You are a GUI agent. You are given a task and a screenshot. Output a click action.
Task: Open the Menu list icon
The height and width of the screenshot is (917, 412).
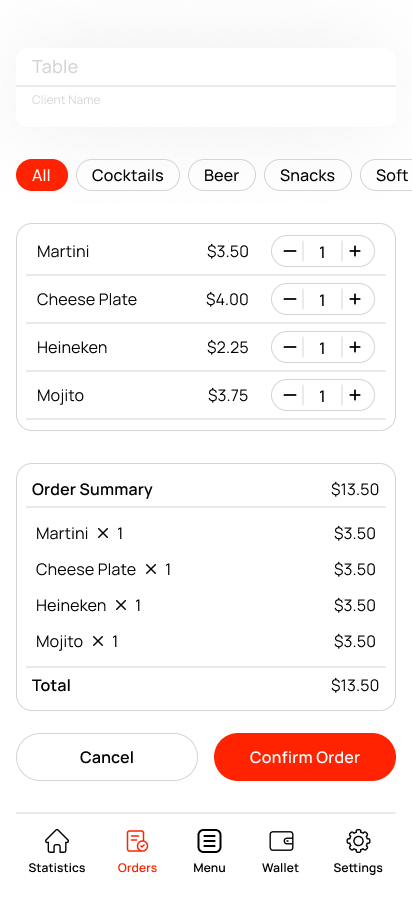pos(209,841)
